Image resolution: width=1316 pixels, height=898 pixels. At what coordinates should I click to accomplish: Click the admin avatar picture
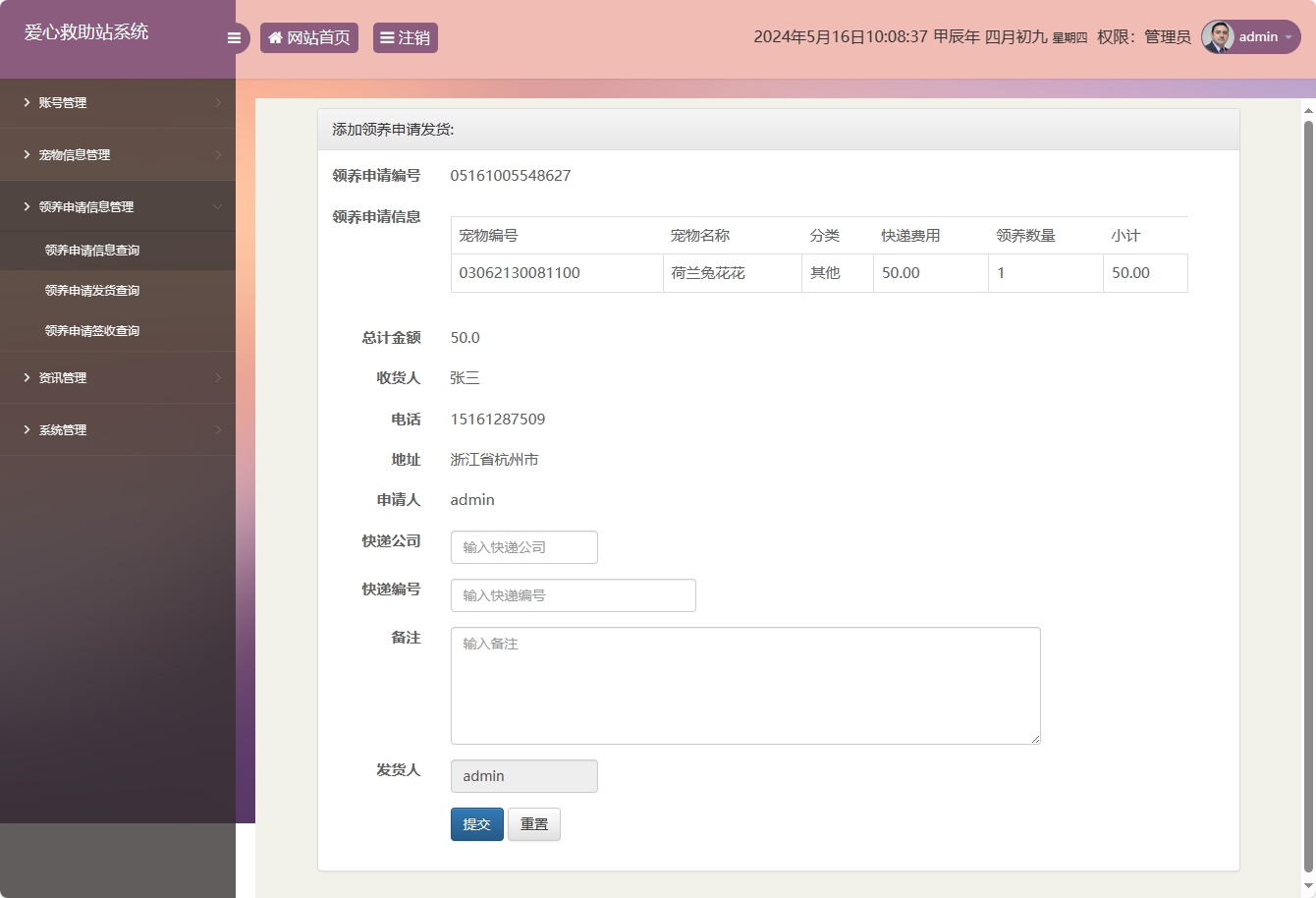1217,37
